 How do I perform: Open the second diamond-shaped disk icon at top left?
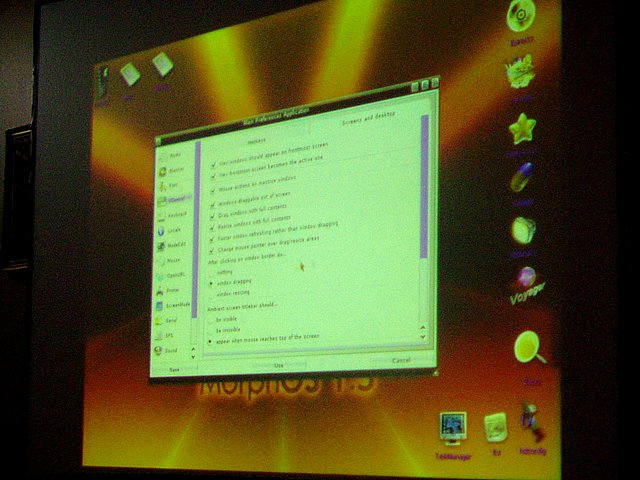coord(162,64)
